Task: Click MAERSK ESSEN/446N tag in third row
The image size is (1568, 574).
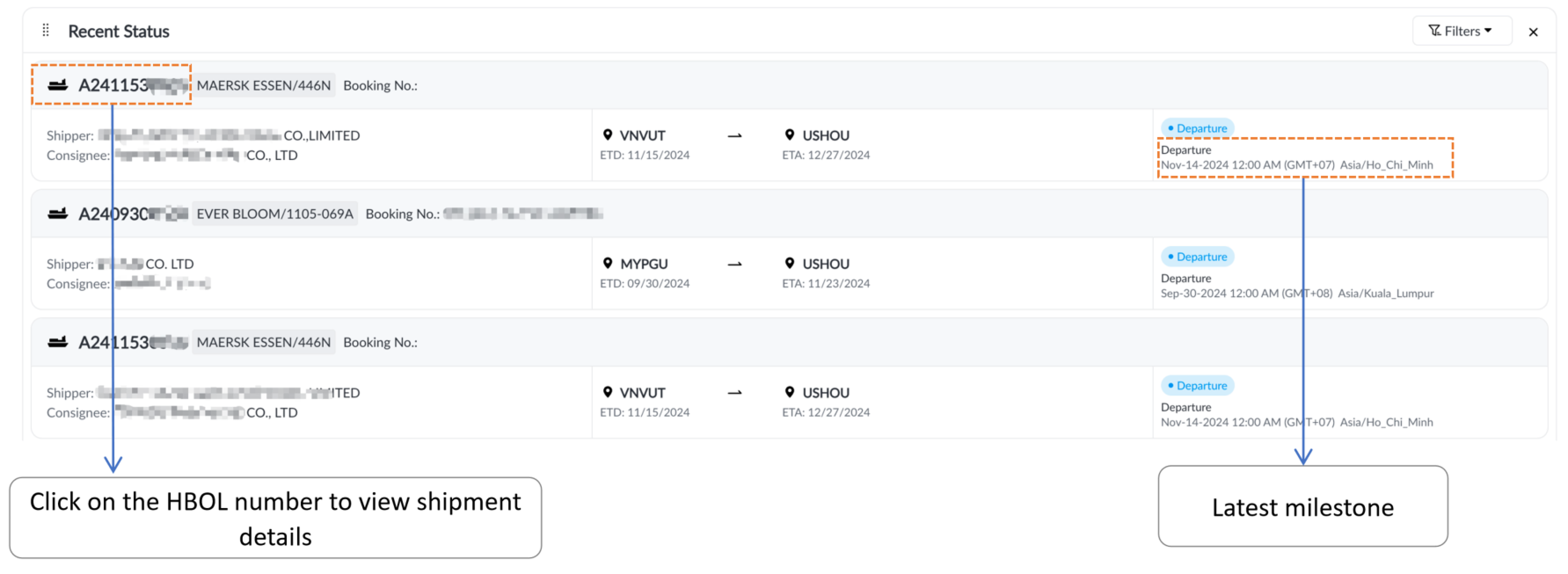Action: [263, 342]
